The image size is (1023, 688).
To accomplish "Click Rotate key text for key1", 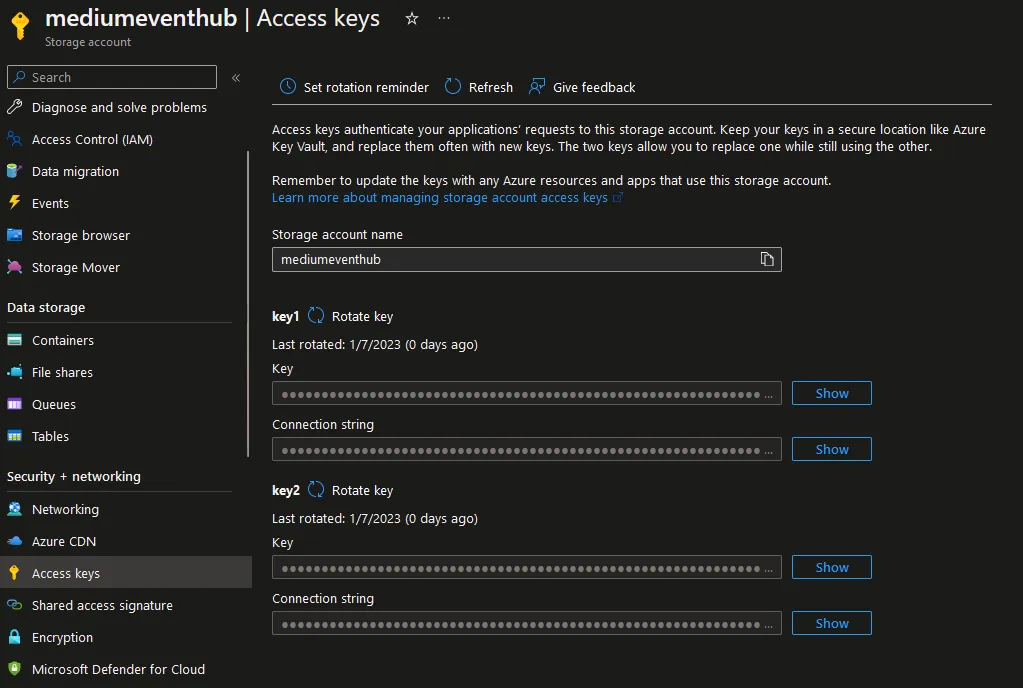I will point(362,316).
